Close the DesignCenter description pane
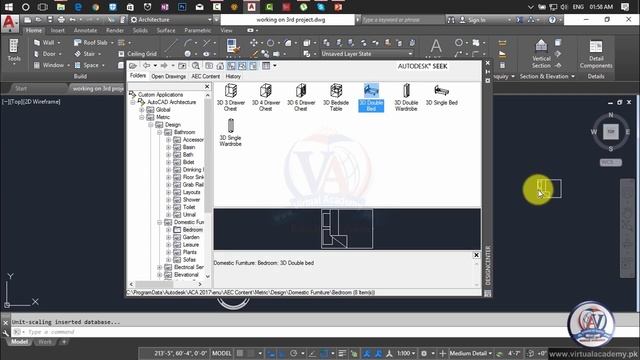 476,255
